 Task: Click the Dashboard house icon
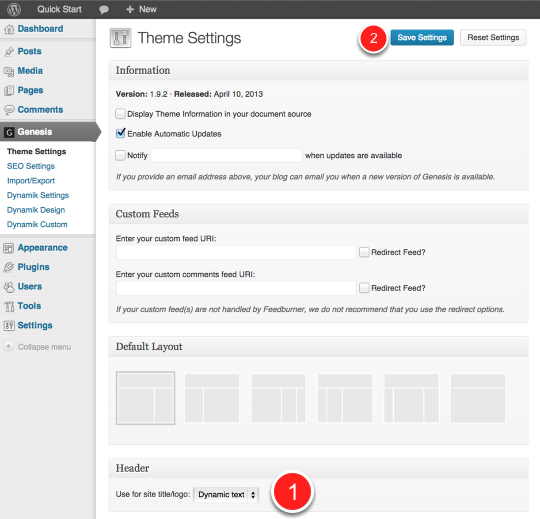point(9,29)
